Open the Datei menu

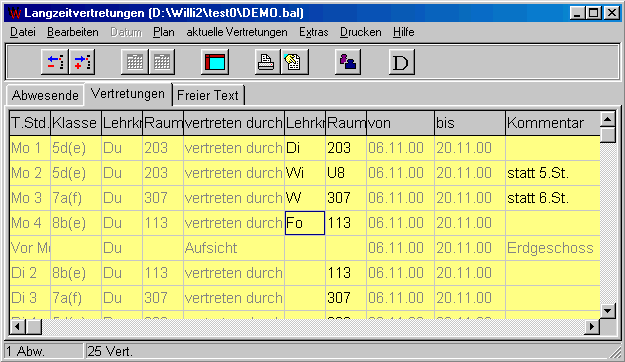tap(23, 32)
